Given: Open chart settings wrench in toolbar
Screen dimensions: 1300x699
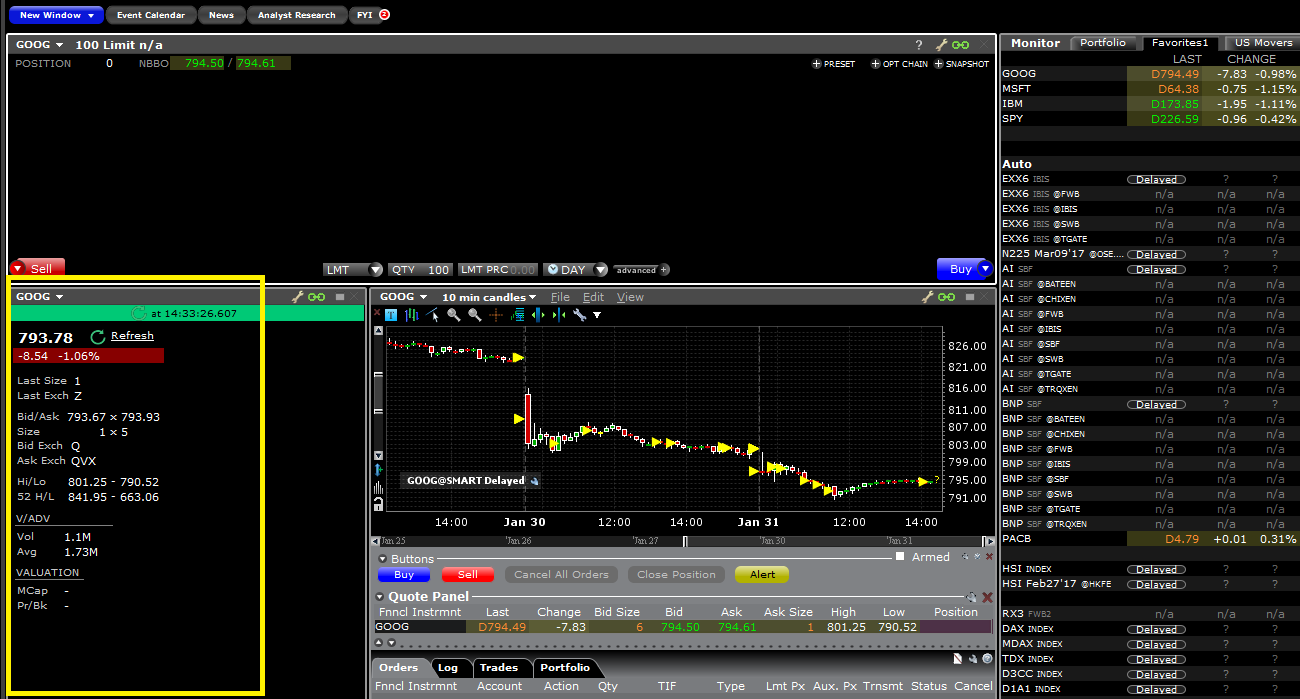Looking at the screenshot, I should point(580,315).
